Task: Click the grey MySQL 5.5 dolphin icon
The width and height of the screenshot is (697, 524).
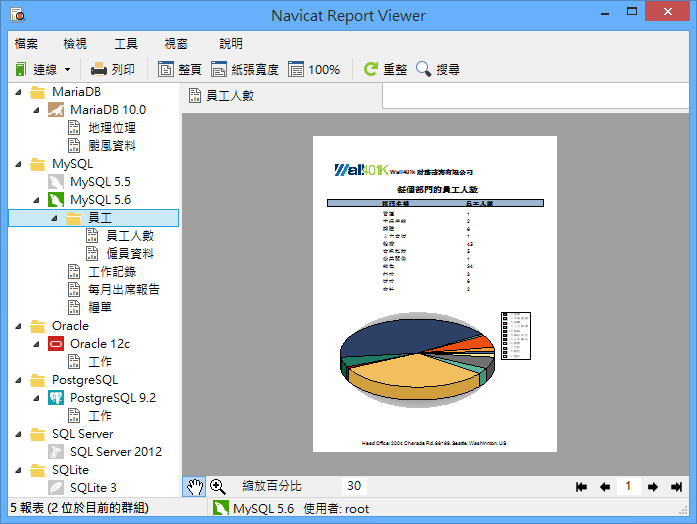Action: 56,182
